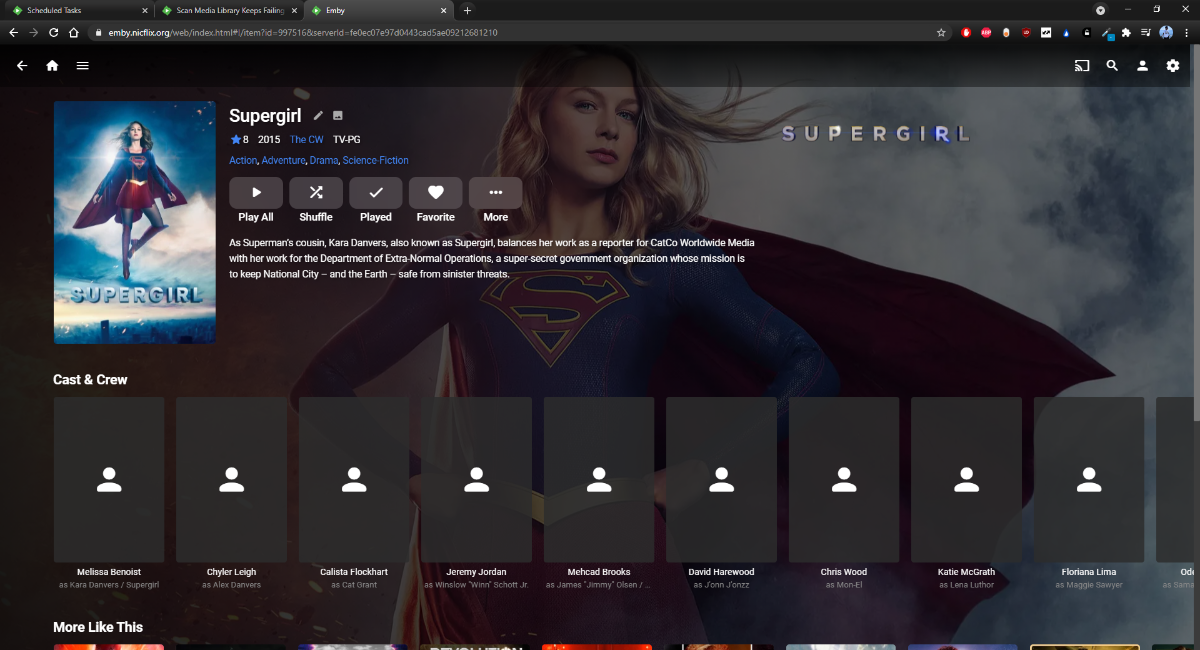Click the Science Fiction genre link
This screenshot has width=1200, height=650.
[375, 160]
